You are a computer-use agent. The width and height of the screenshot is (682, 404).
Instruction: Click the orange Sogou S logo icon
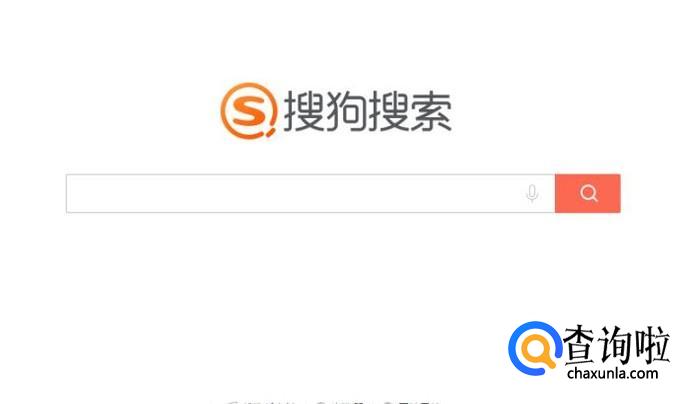[x=248, y=111]
